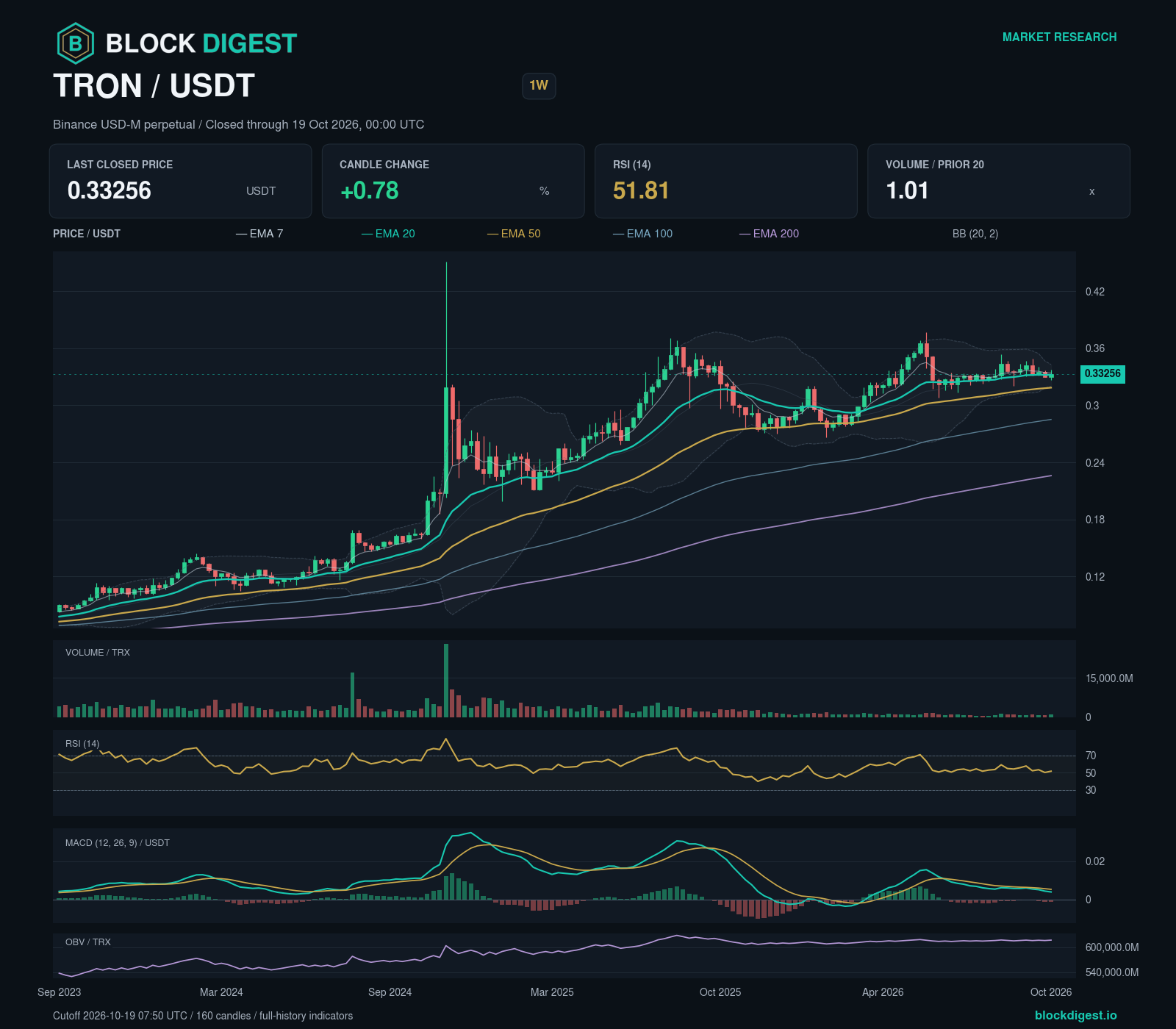1176x1029 pixels.
Task: Click the 600,000.0M OBV axis label
Action: [1112, 947]
